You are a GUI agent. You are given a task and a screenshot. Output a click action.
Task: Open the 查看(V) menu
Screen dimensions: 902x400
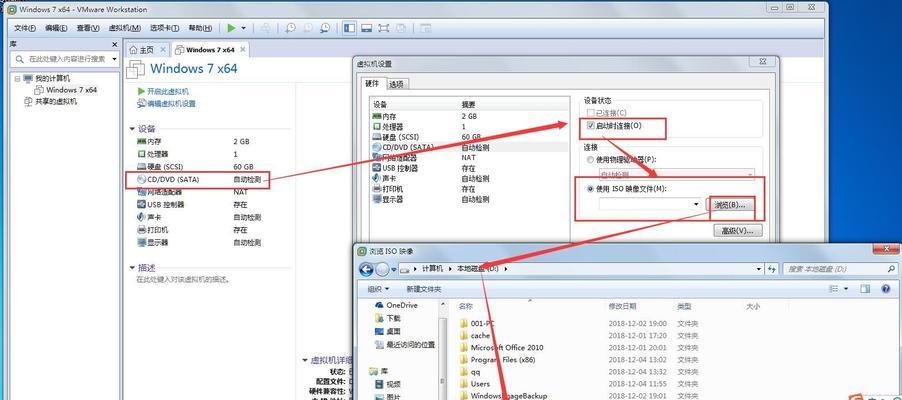87,28
